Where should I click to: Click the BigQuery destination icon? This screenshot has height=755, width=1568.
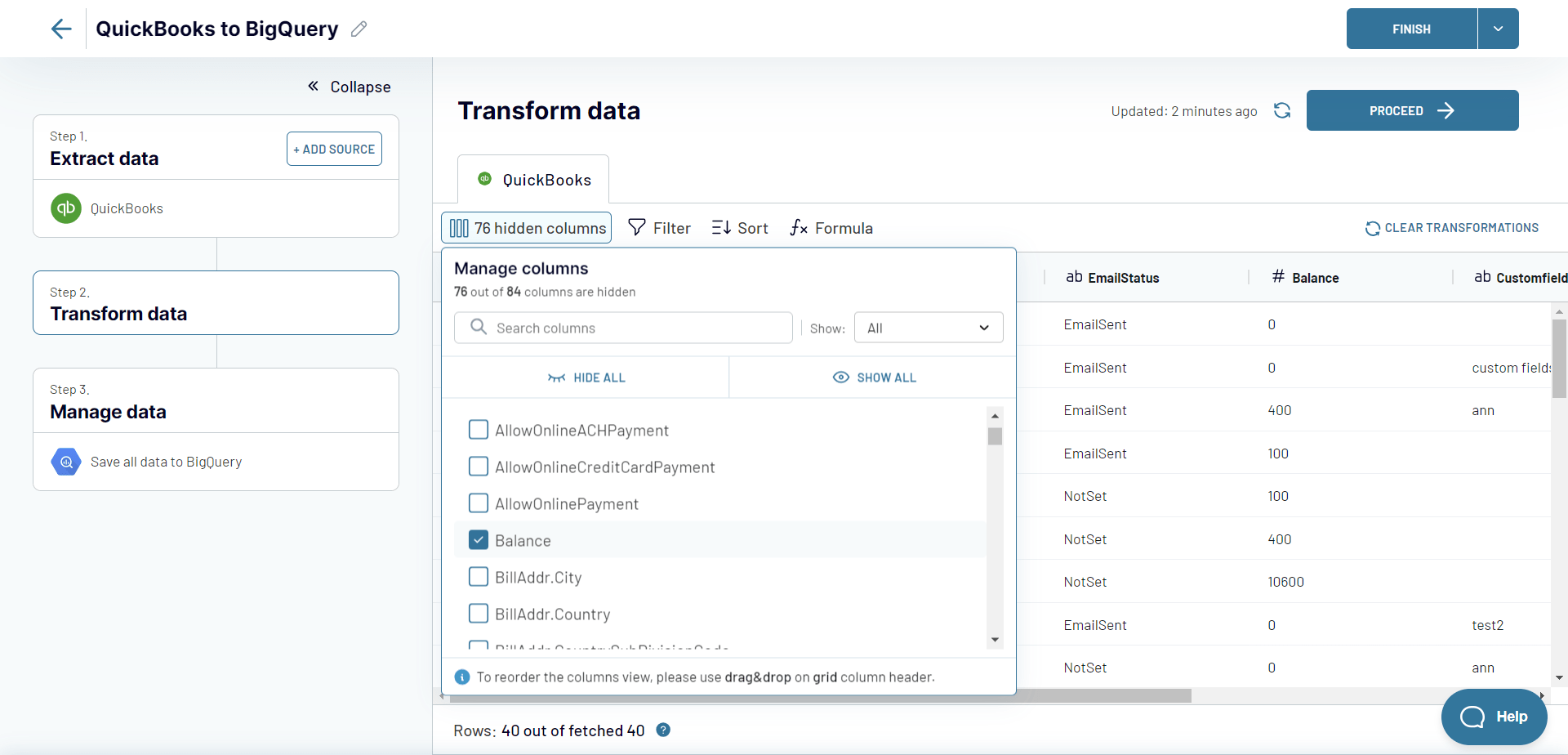point(66,462)
